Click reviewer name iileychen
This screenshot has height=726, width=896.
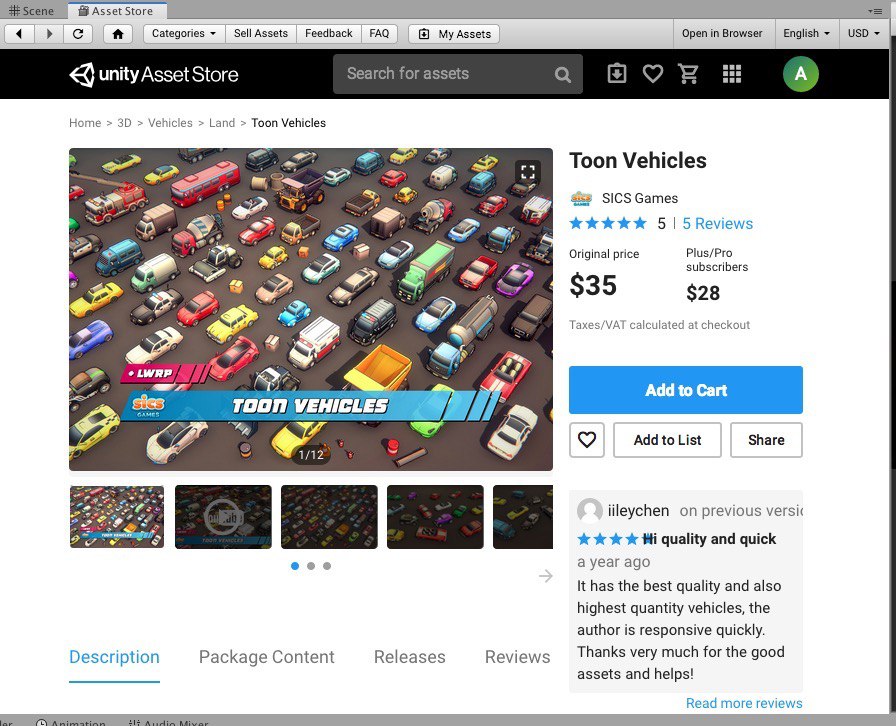point(638,510)
